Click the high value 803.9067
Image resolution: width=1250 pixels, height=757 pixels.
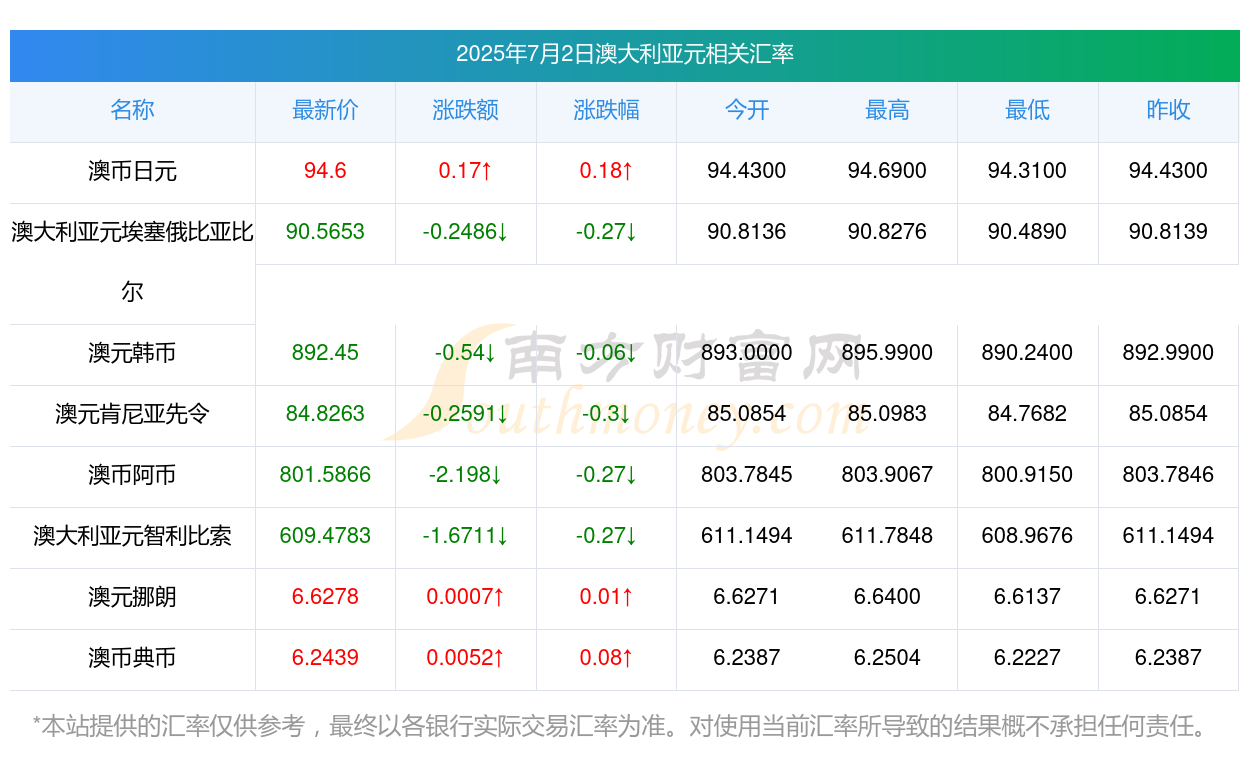pos(887,475)
